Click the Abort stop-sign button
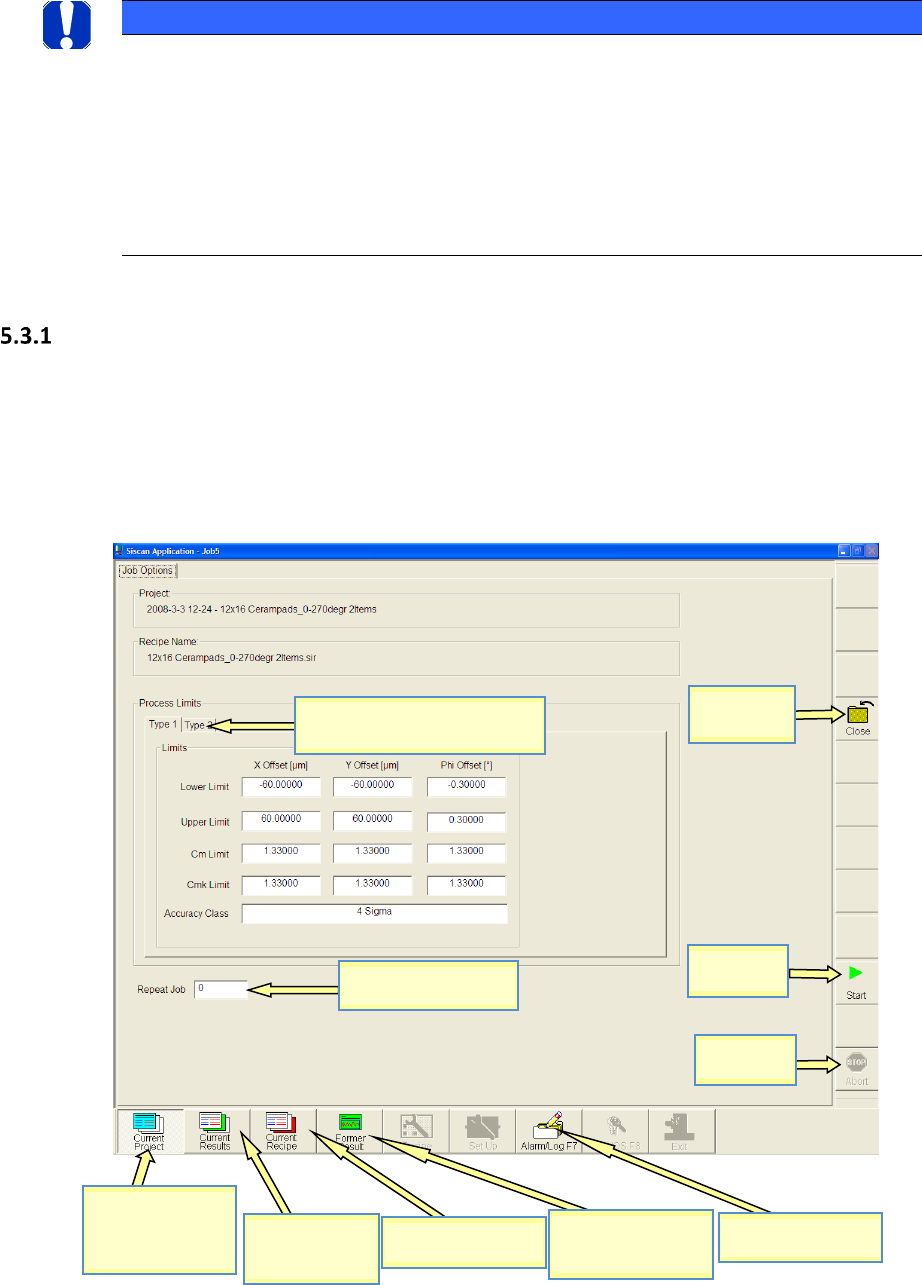Image resolution: width=922 pixels, height=1285 pixels. coord(857,1069)
